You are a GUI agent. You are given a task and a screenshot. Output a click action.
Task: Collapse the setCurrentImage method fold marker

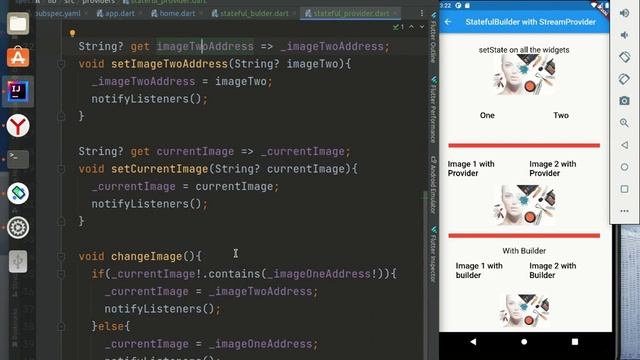[x=61, y=169]
